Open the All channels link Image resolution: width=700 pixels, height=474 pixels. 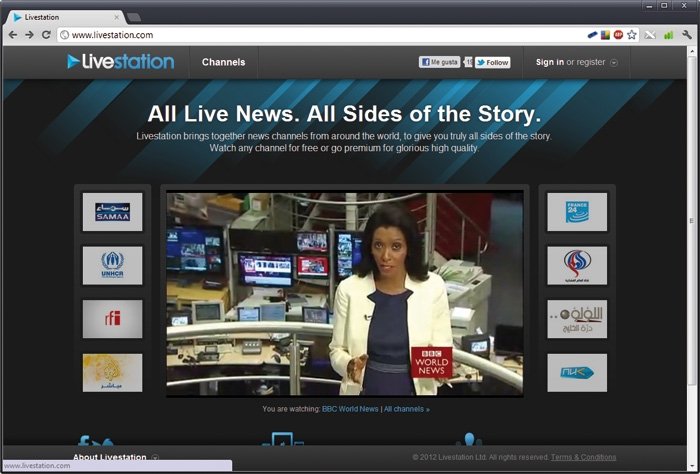click(x=407, y=409)
